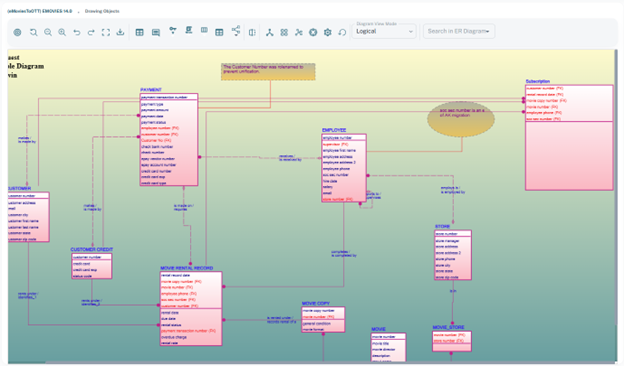Click the share-nodes relationship icon
Image resolution: width=624 pixels, height=366 pixels.
pyautogui.click(x=236, y=31)
